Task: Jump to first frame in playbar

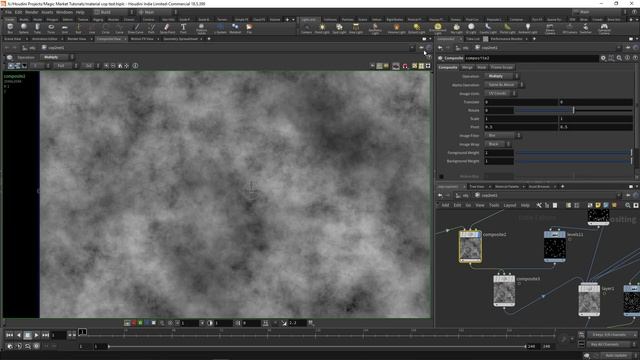Action: 9,335
